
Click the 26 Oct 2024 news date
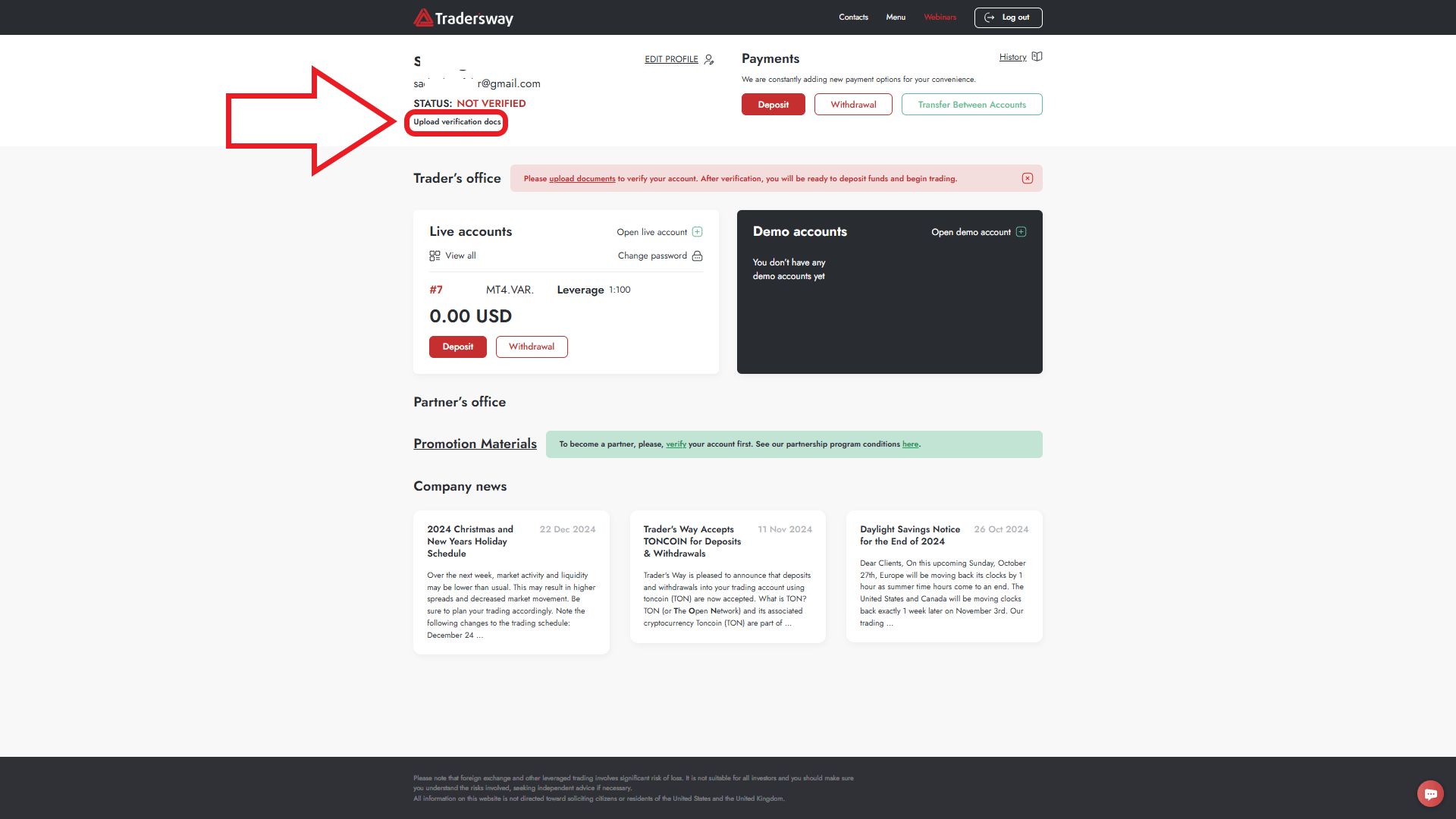coord(1001,529)
